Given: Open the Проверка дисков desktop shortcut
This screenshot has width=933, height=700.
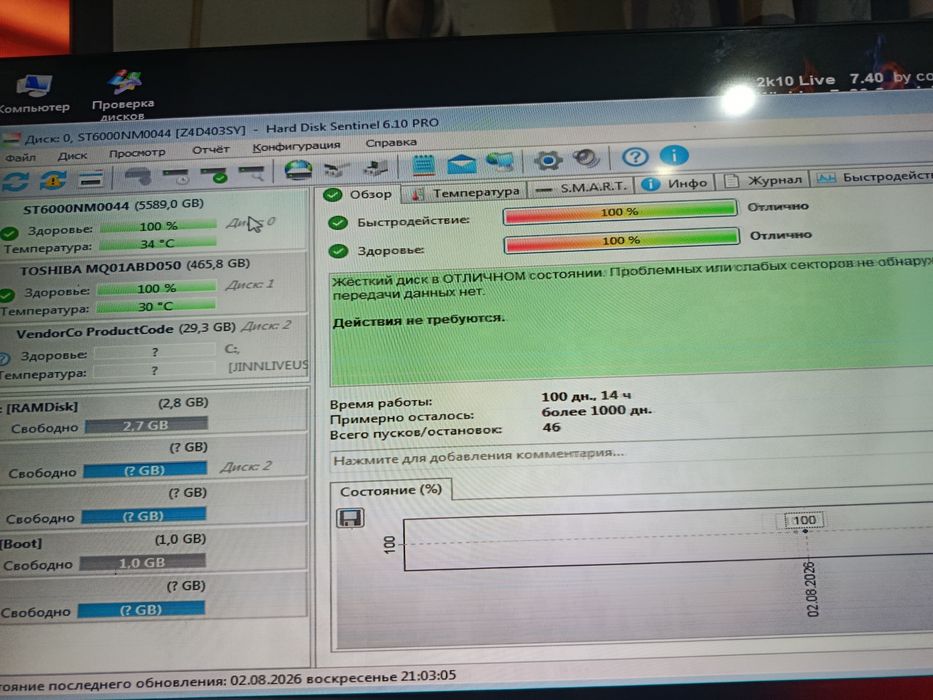Looking at the screenshot, I should (x=123, y=94).
